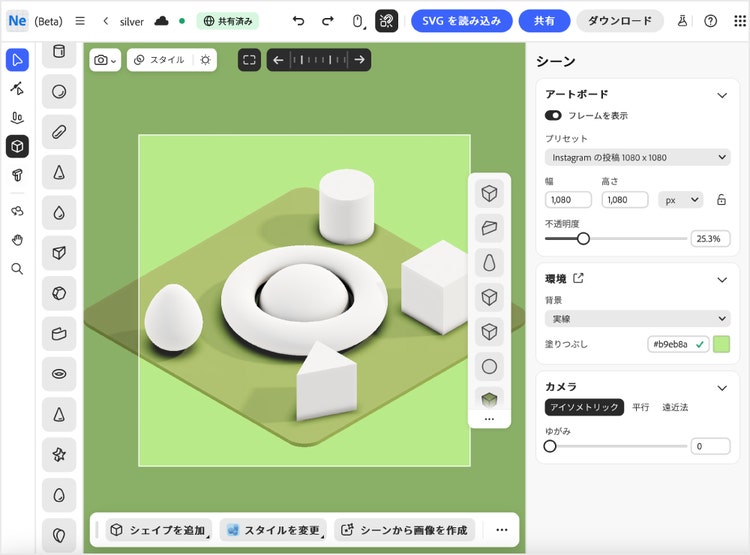Select アイソメトリック camera mode
750x555 pixels.
[584, 407]
